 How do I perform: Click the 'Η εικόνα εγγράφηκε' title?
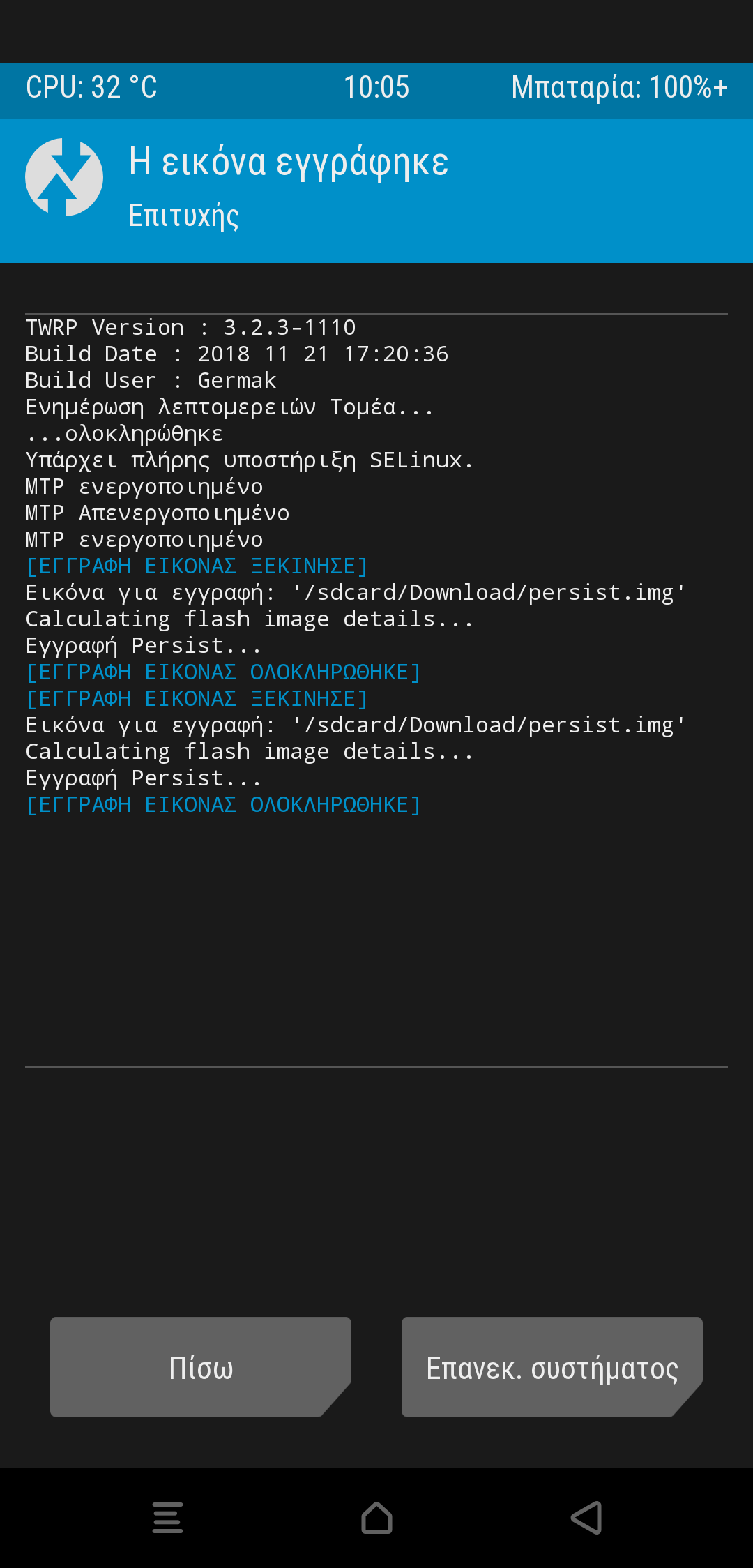(289, 162)
